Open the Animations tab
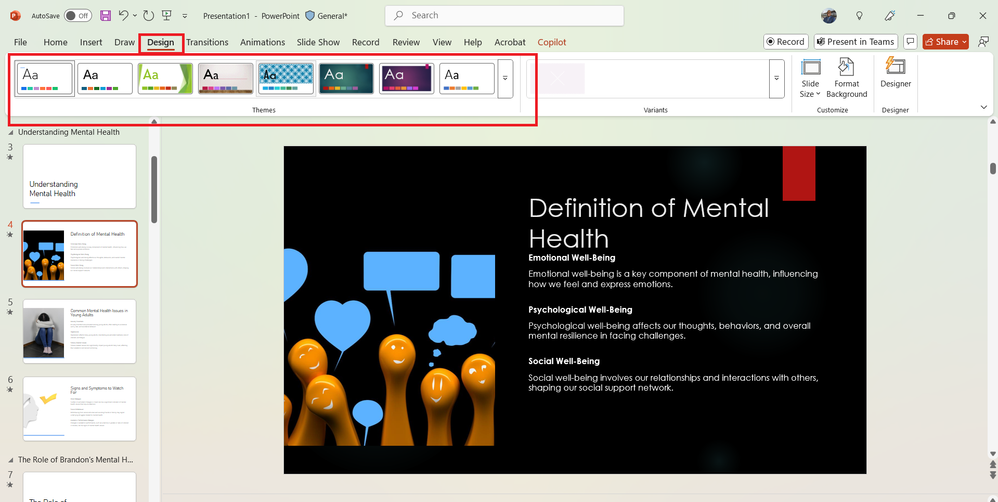Screen dimensions: 998x502 pos(262,42)
